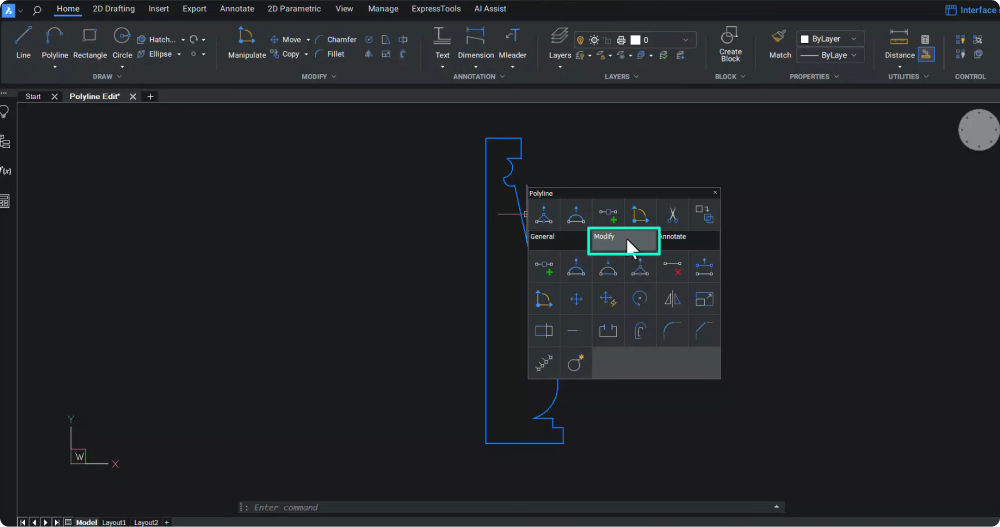This screenshot has width=1000, height=527.
Task: Choose the Rotate icon in the Polyline panel
Action: tap(640, 298)
